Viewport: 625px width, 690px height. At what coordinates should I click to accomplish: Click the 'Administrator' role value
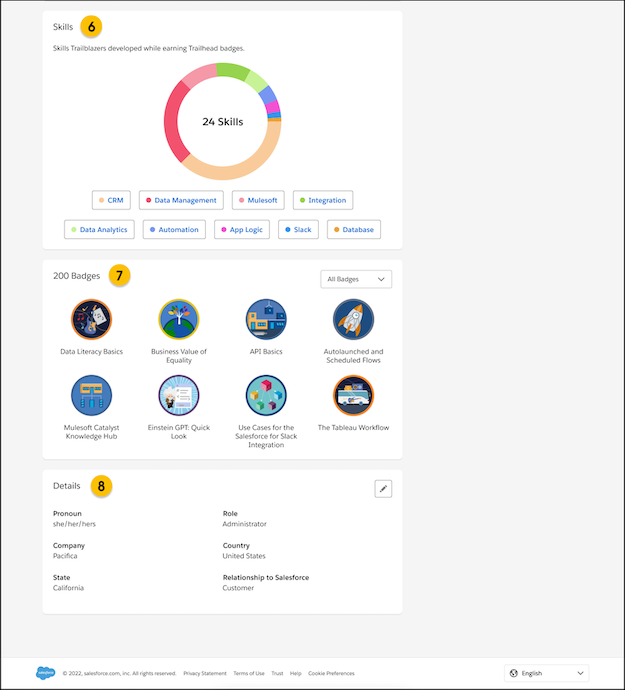point(245,524)
